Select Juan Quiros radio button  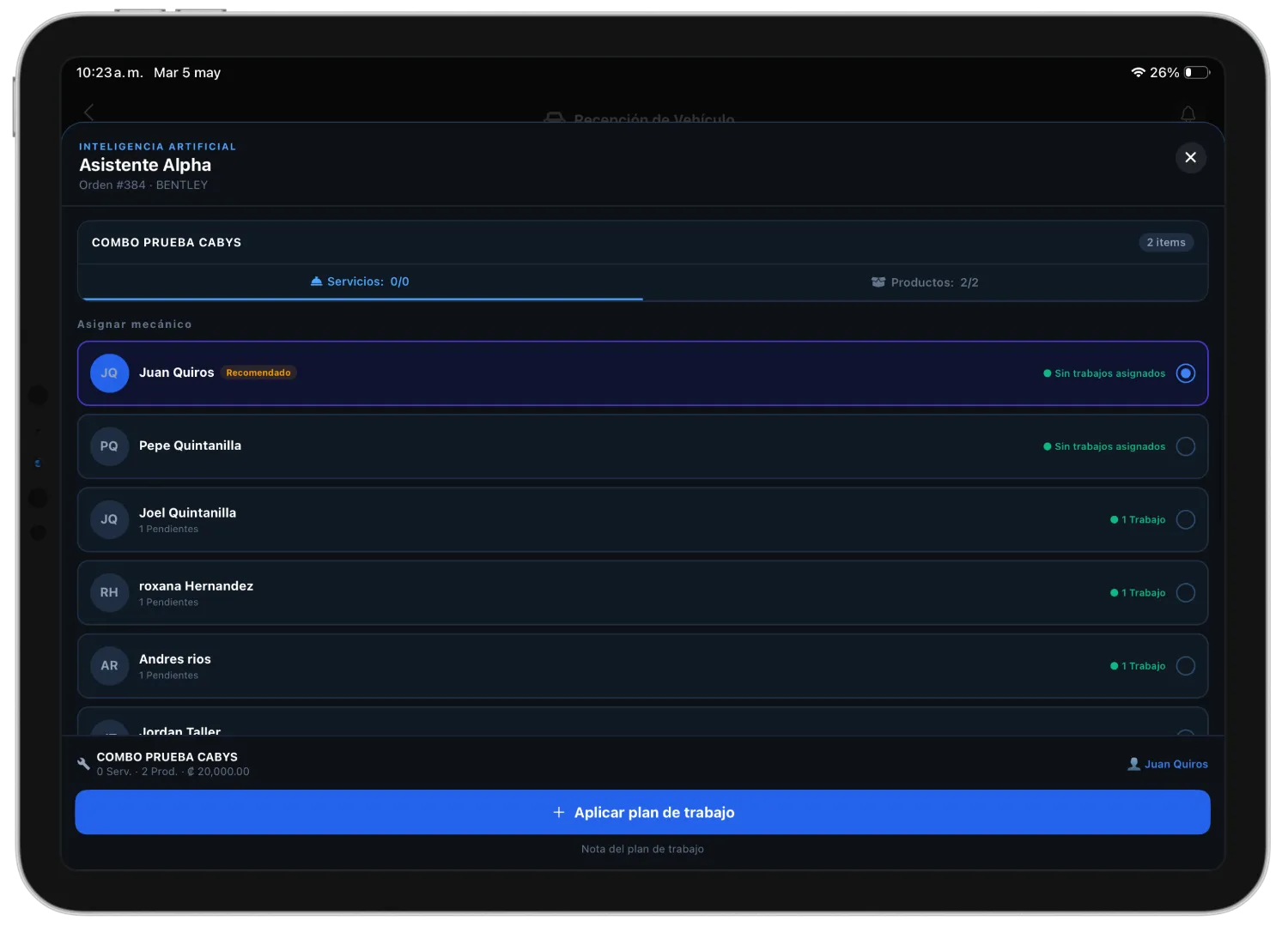point(1185,373)
